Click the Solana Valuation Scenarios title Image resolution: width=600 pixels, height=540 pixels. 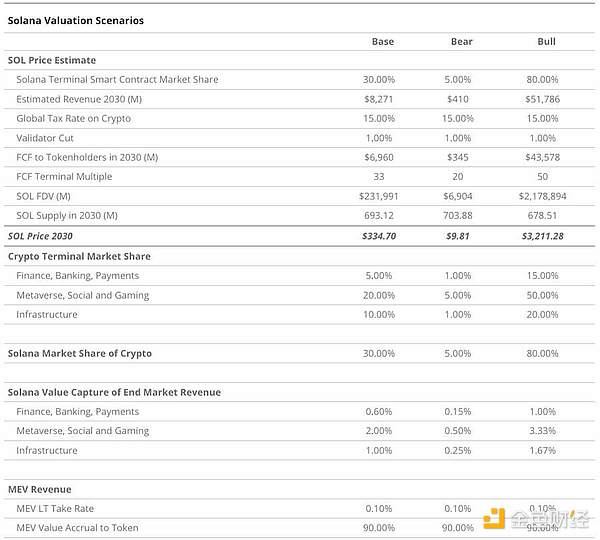75,20
